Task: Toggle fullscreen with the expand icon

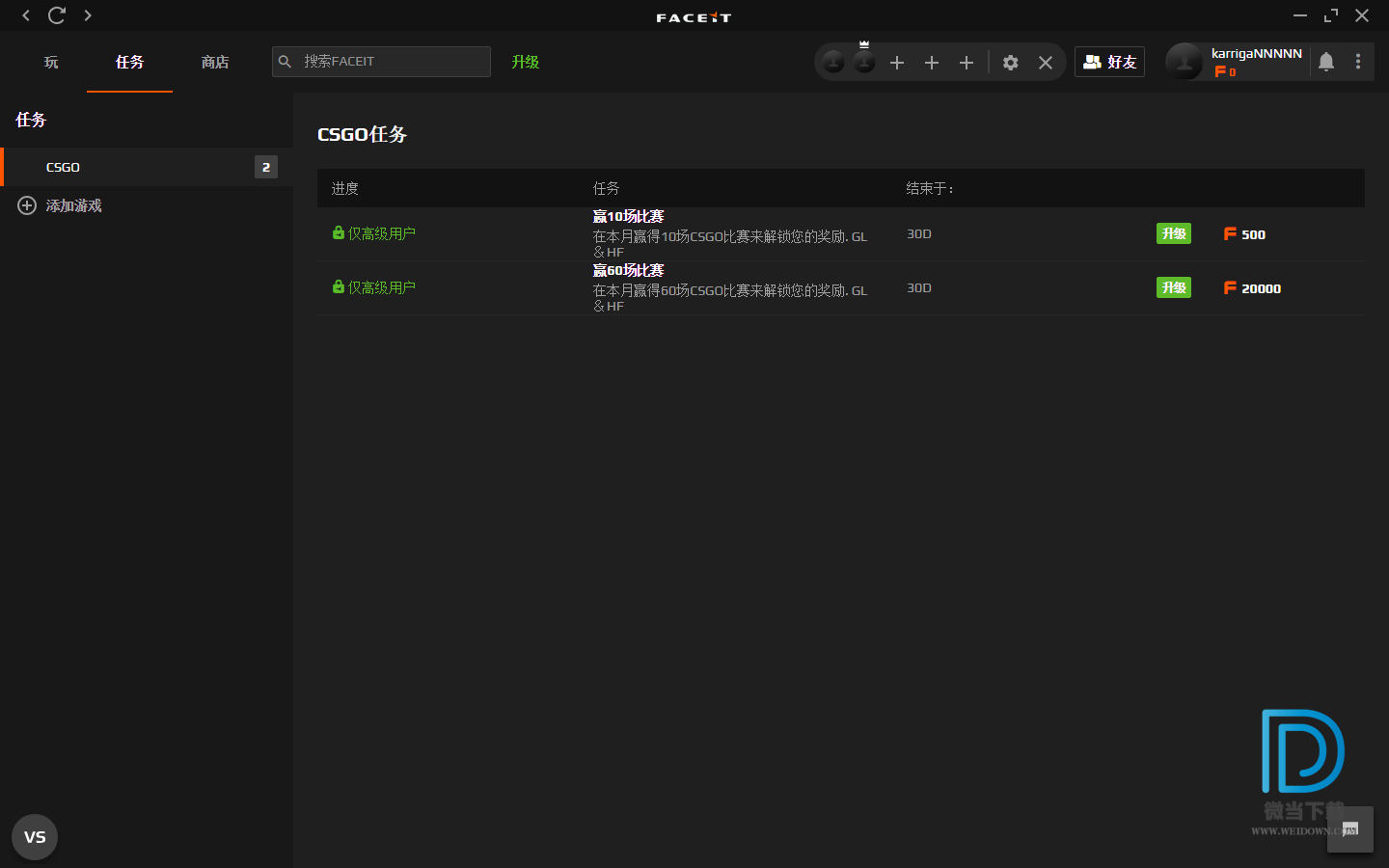Action: [x=1331, y=15]
